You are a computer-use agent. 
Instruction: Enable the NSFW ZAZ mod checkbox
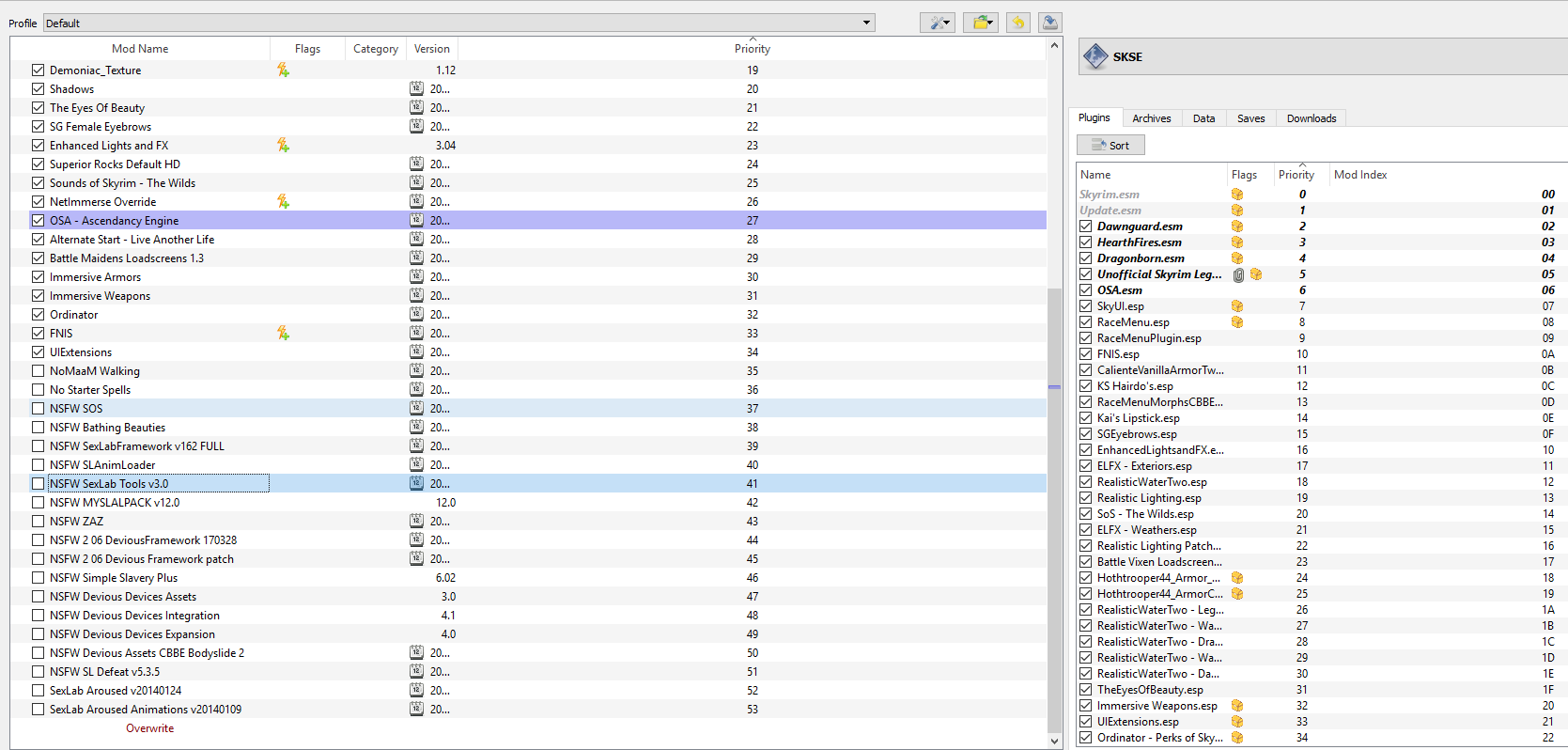(38, 521)
